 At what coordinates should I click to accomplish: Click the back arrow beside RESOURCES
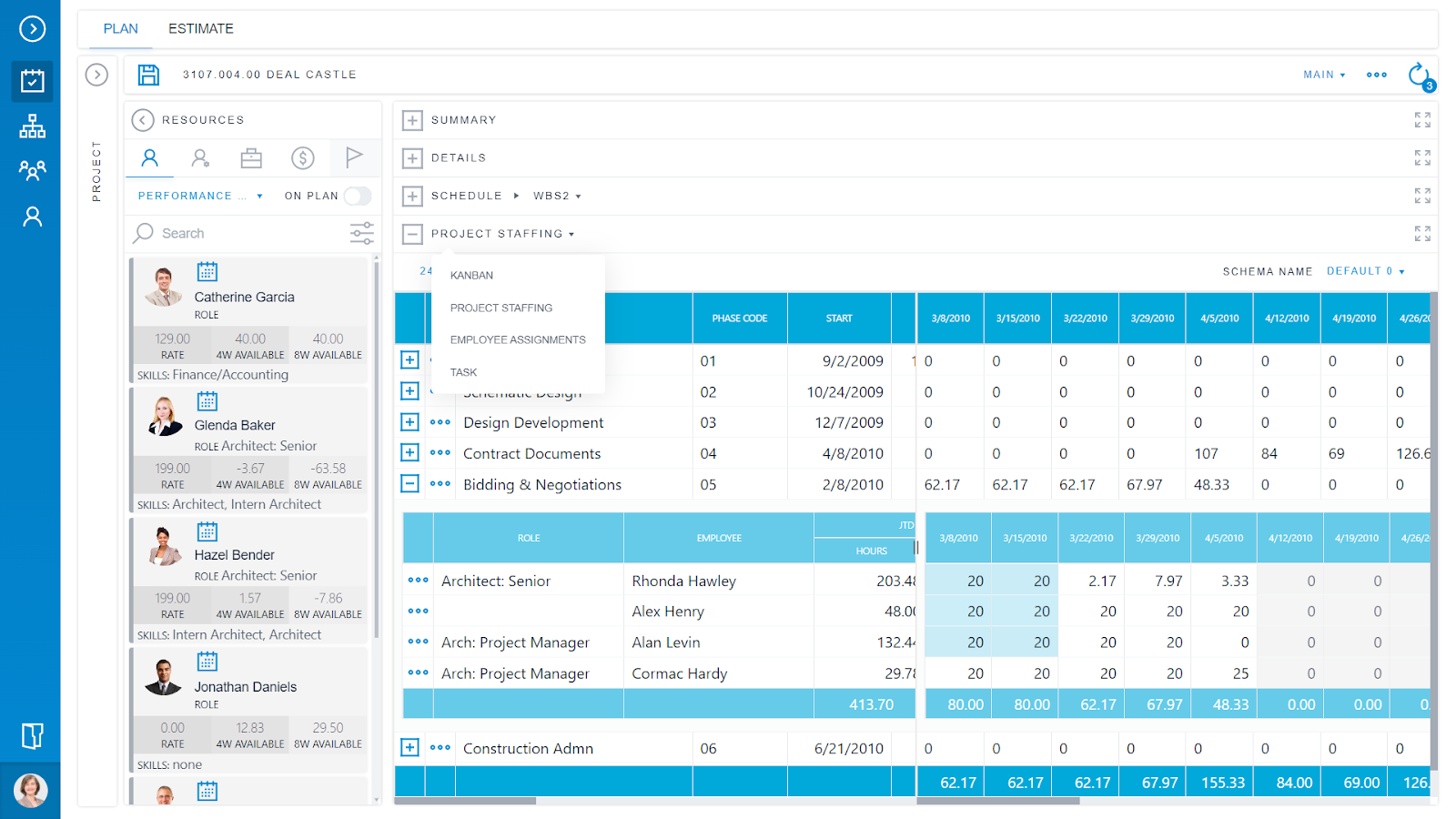click(142, 119)
